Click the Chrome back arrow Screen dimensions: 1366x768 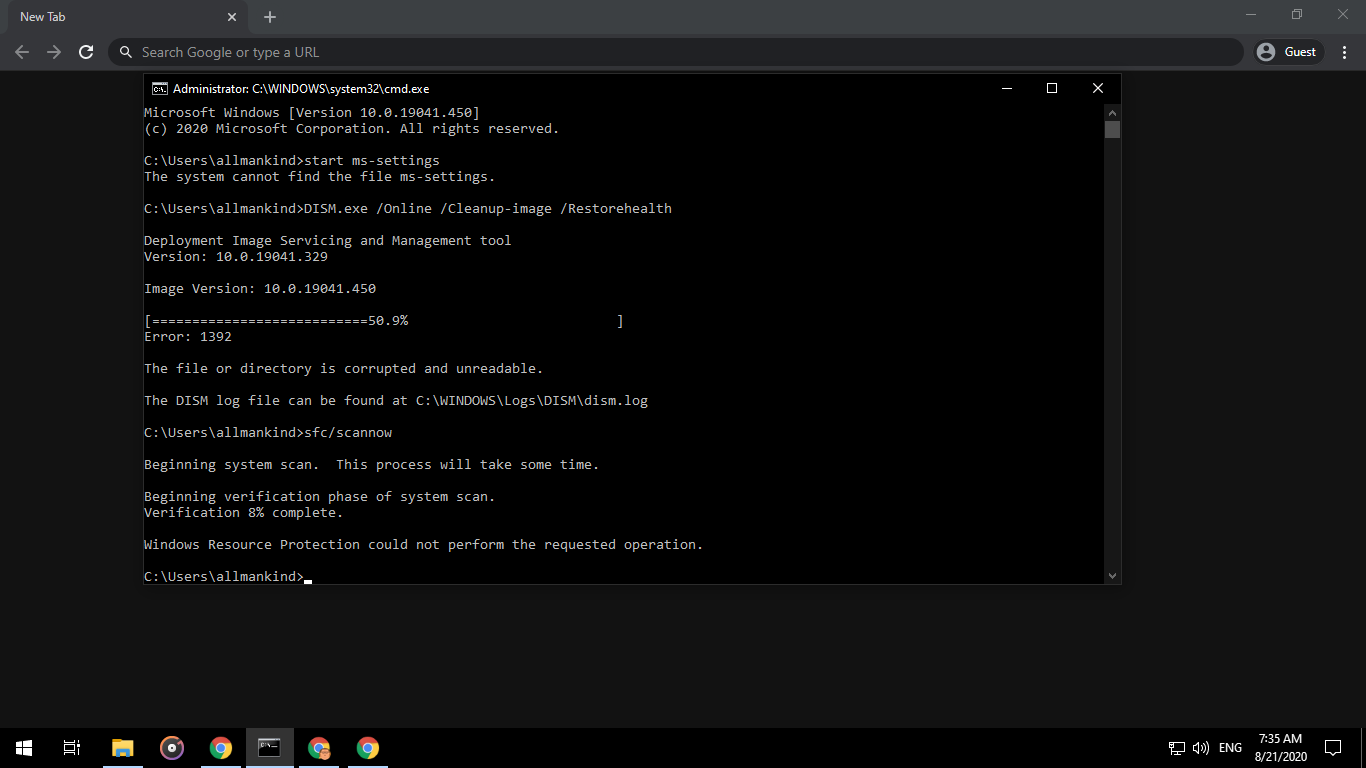pos(22,52)
